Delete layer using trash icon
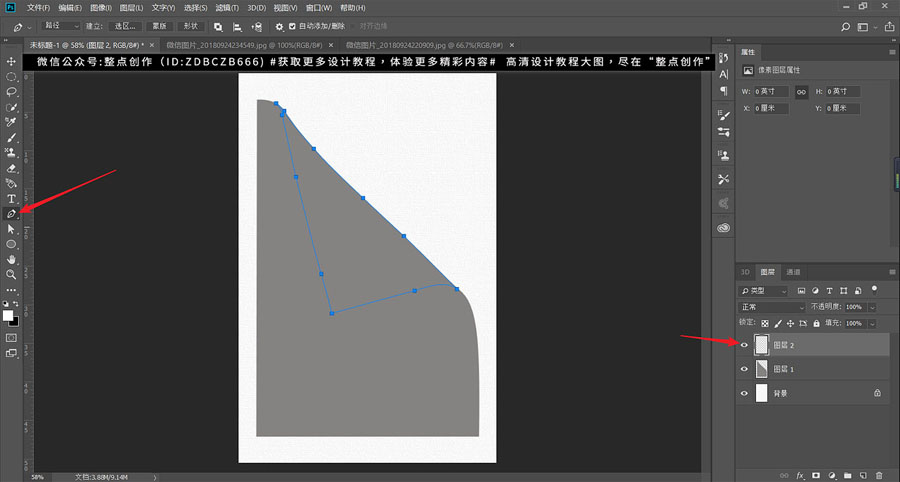The height and width of the screenshot is (482, 900). [x=879, y=474]
